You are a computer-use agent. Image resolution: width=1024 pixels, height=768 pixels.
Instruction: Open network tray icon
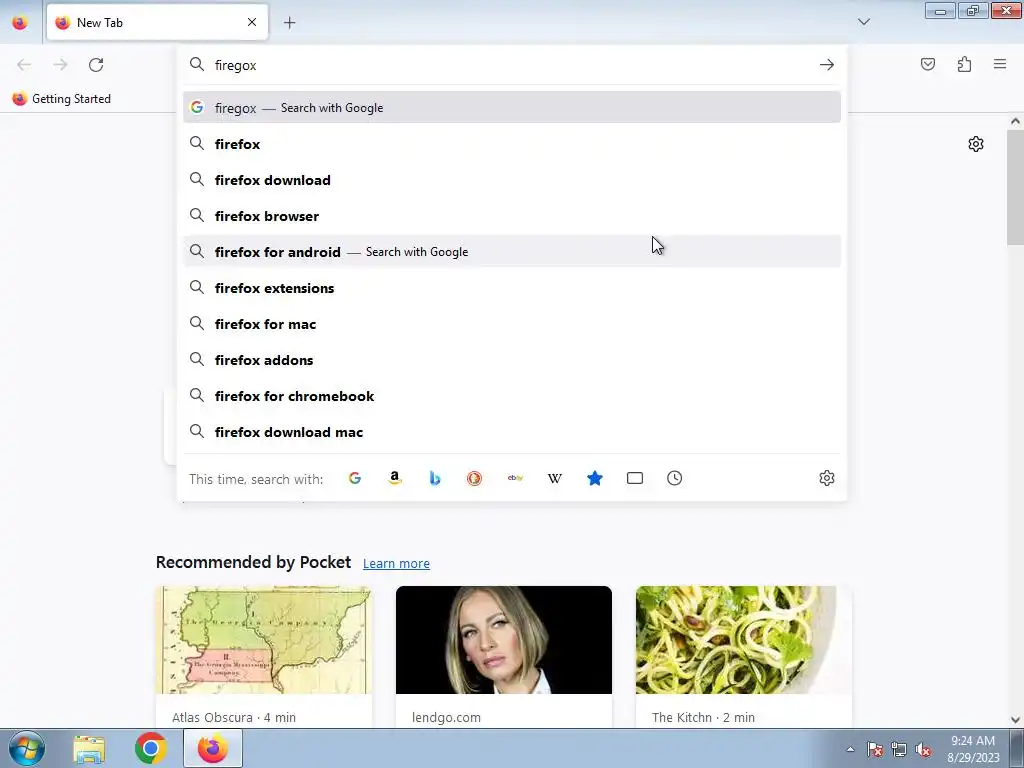(x=899, y=749)
